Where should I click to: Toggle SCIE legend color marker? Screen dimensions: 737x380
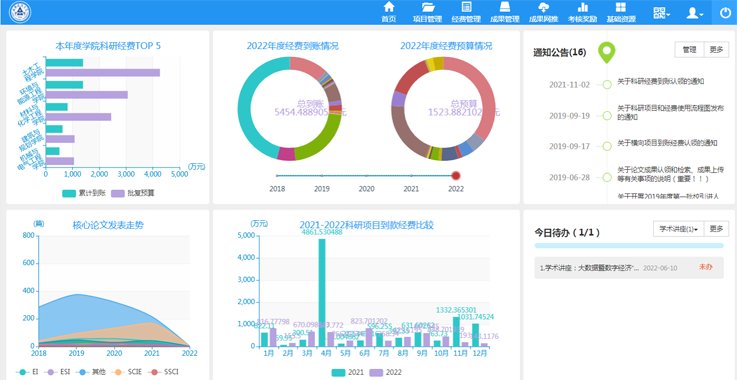point(118,372)
